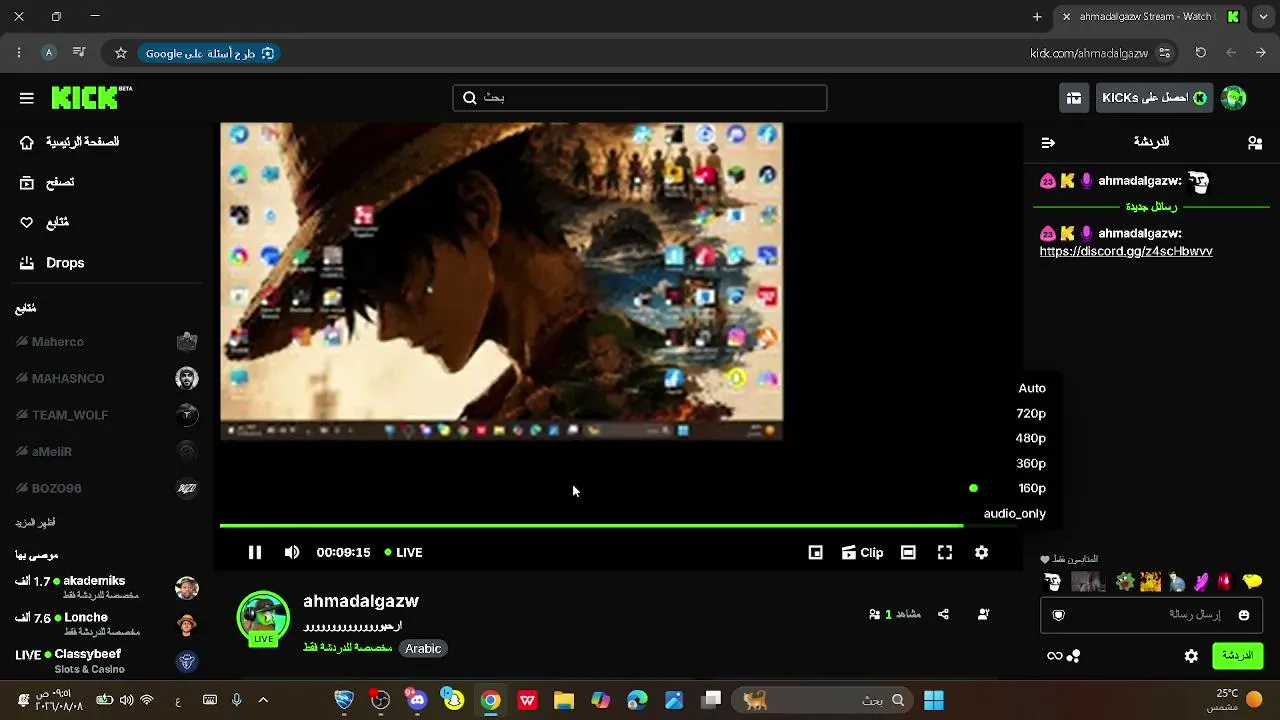Open the MAHASNCO followed channel

click(106, 378)
